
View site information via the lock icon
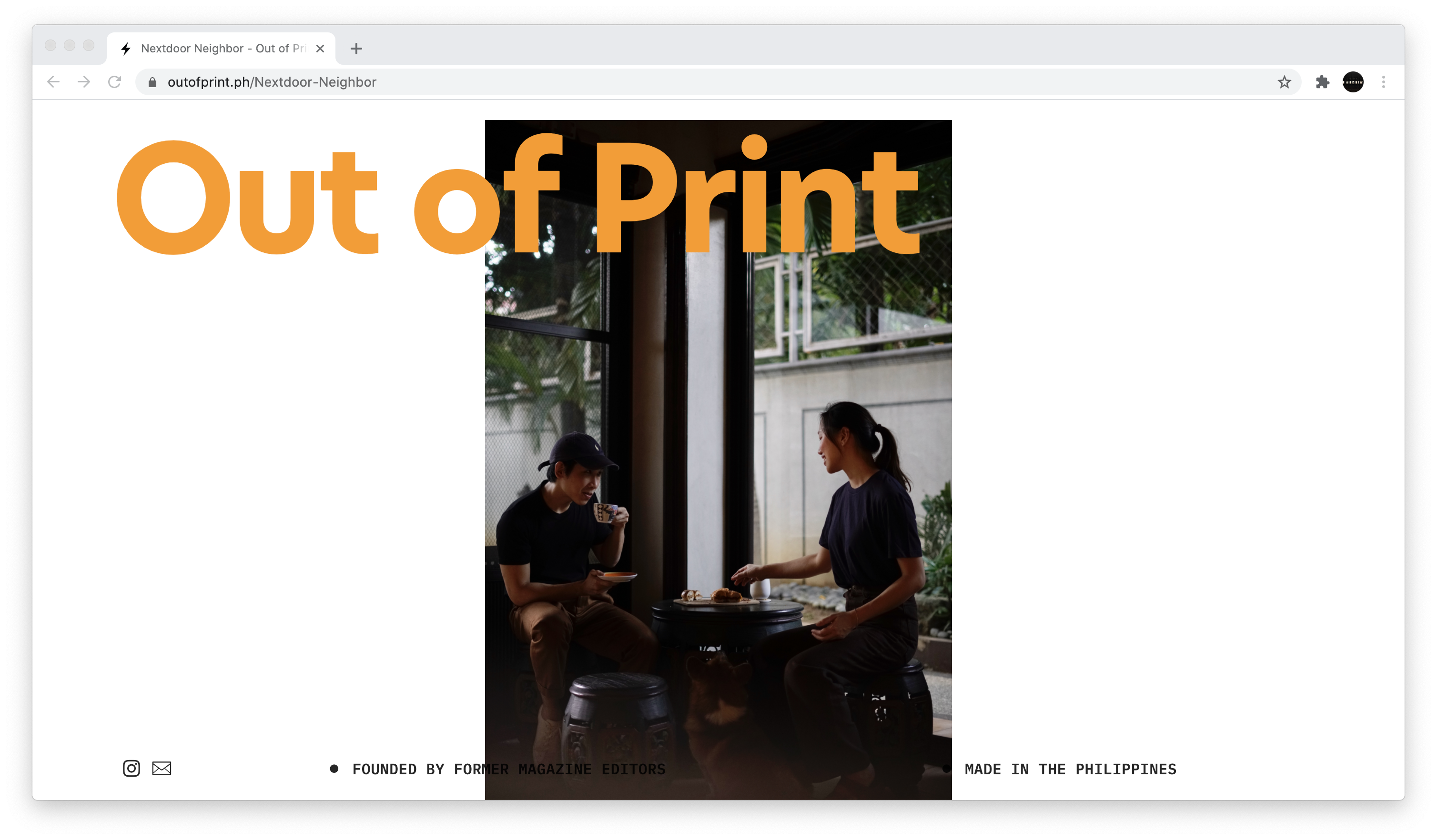pos(152,83)
